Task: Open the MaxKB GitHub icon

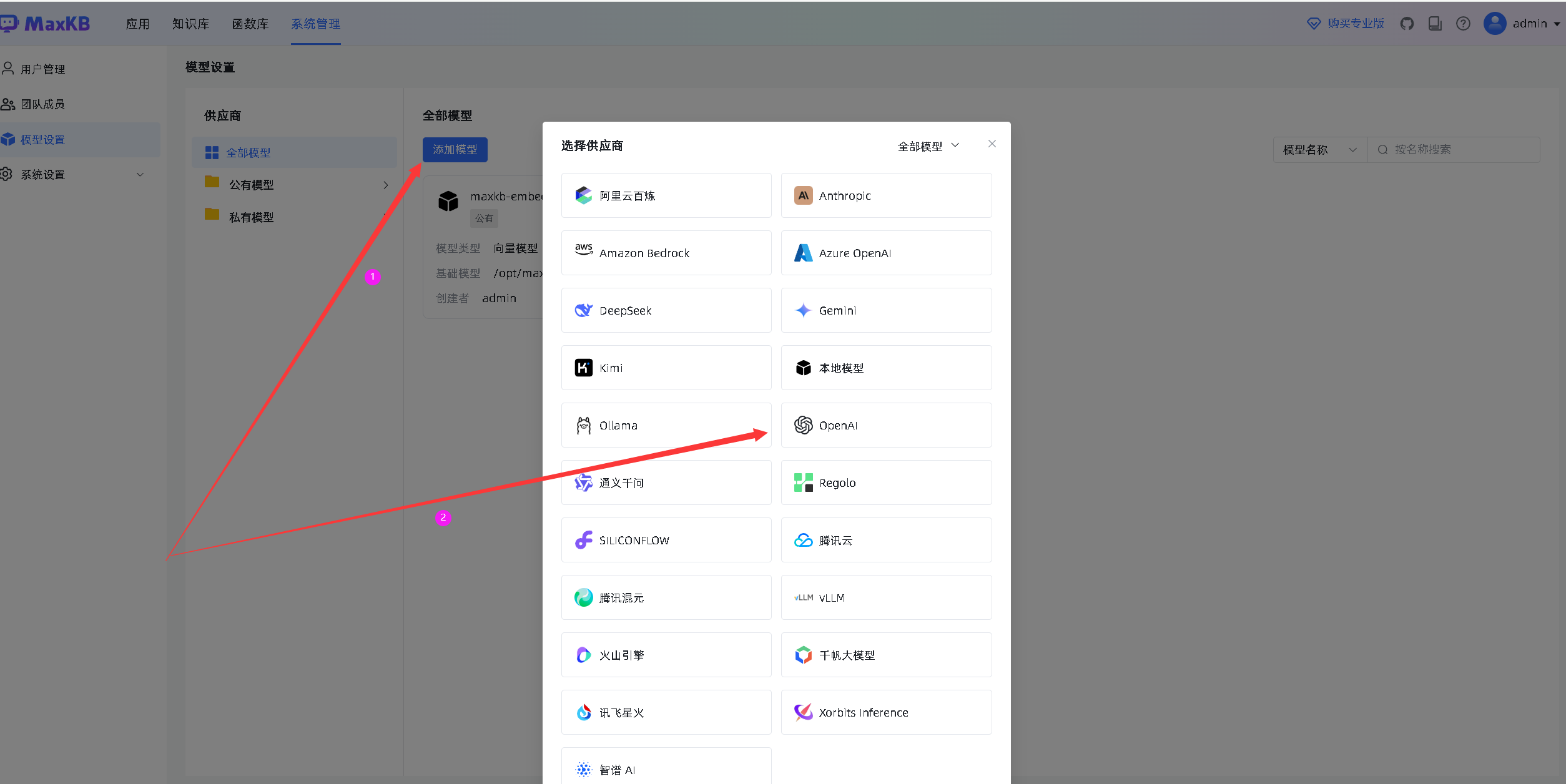Action: pos(1407,23)
